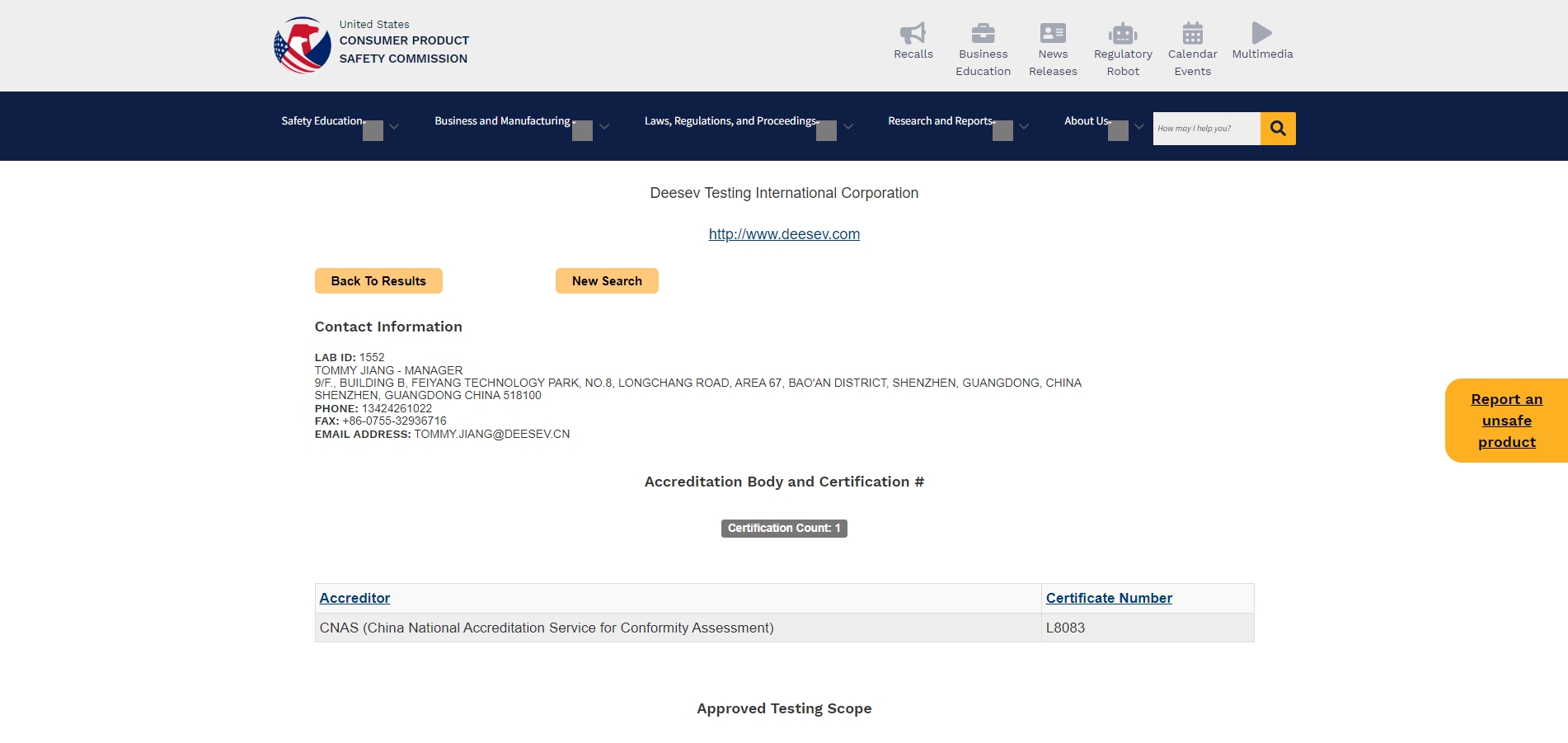This screenshot has width=1568, height=743.
Task: Click New Search button
Action: (x=607, y=281)
